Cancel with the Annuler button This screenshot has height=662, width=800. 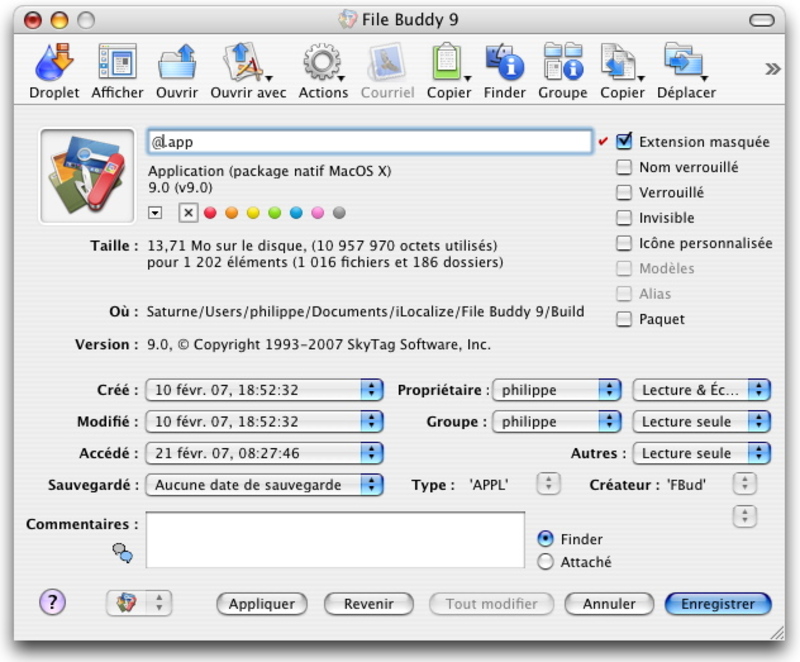609,604
